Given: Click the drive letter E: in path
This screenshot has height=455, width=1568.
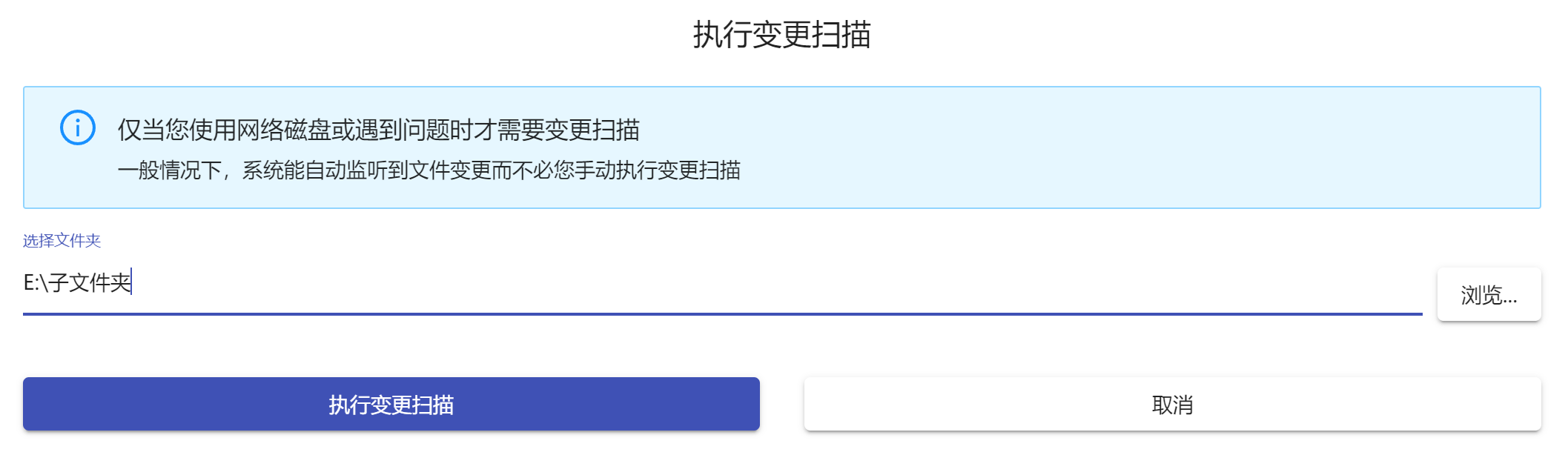Looking at the screenshot, I should pyautogui.click(x=30, y=283).
